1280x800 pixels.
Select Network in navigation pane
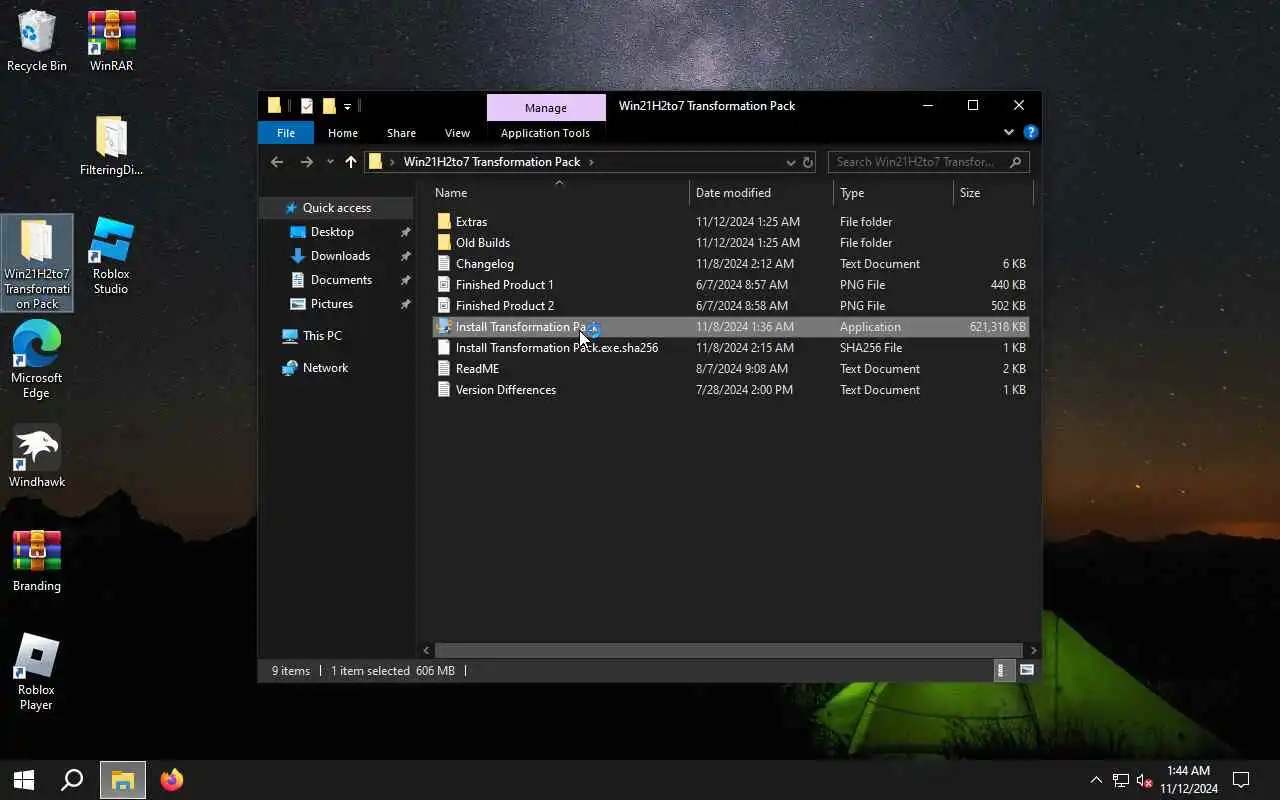pyautogui.click(x=325, y=368)
